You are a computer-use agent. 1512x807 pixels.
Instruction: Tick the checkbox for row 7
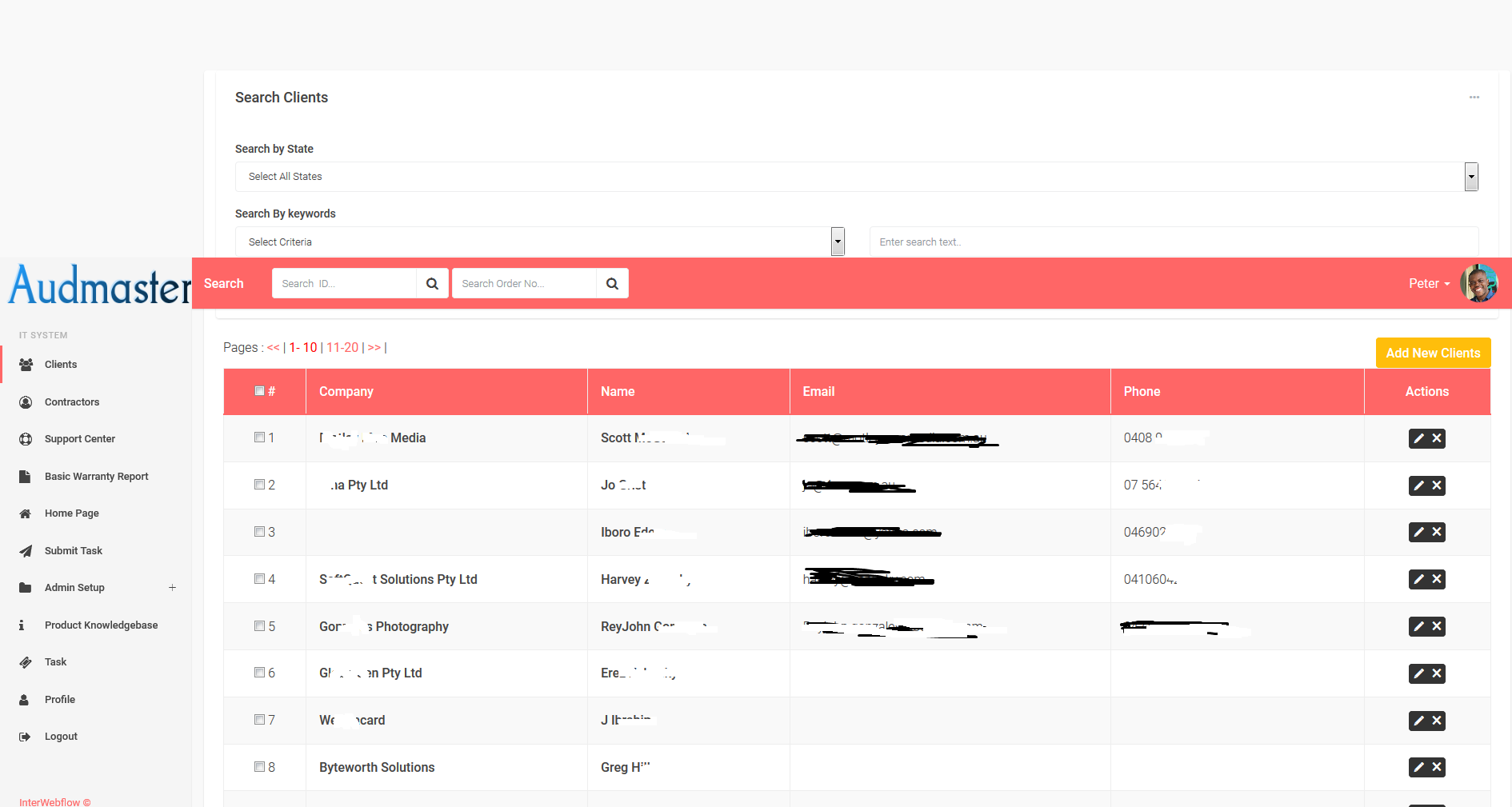click(259, 720)
